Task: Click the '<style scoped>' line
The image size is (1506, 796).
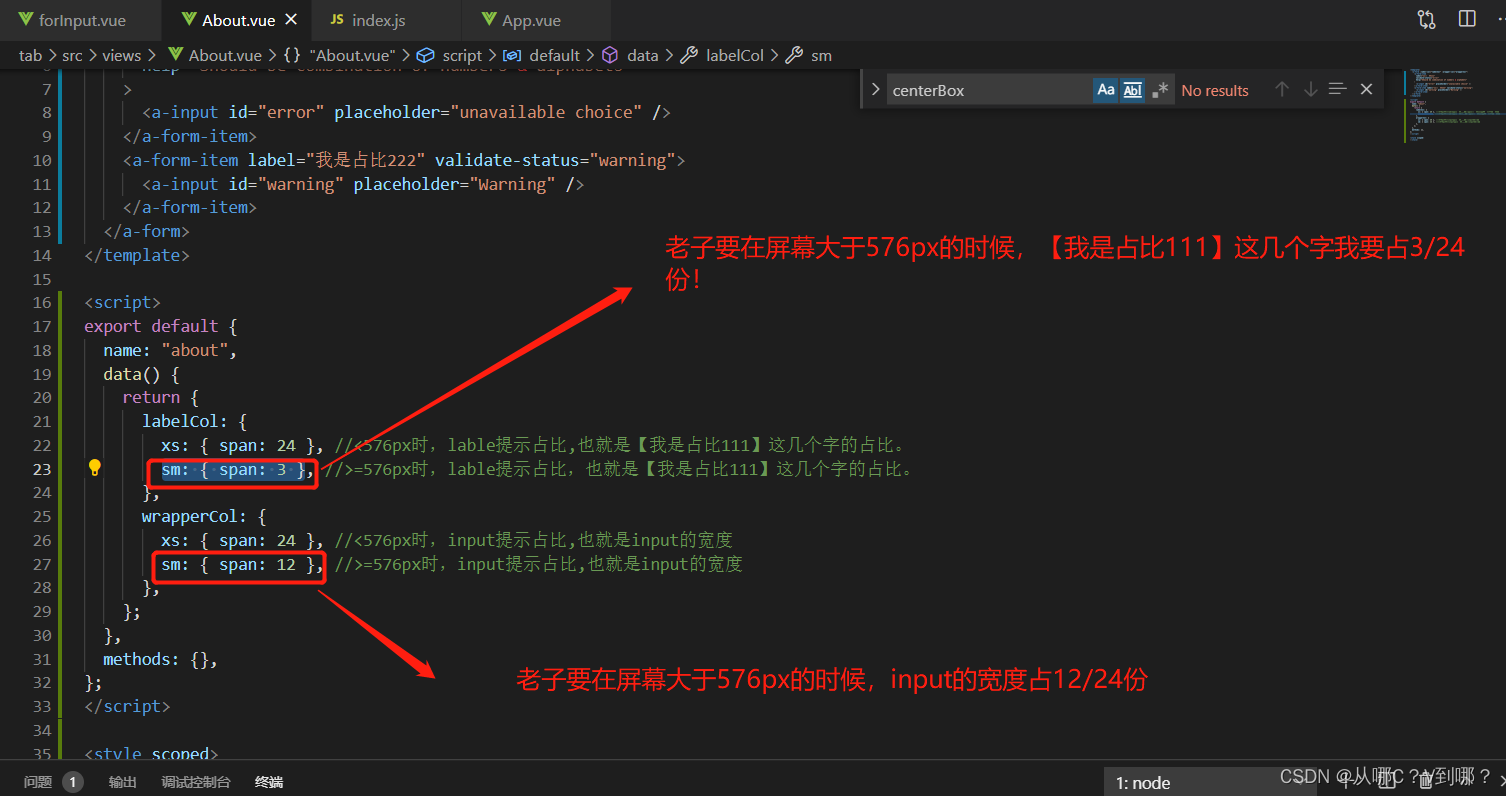Action: click(151, 754)
